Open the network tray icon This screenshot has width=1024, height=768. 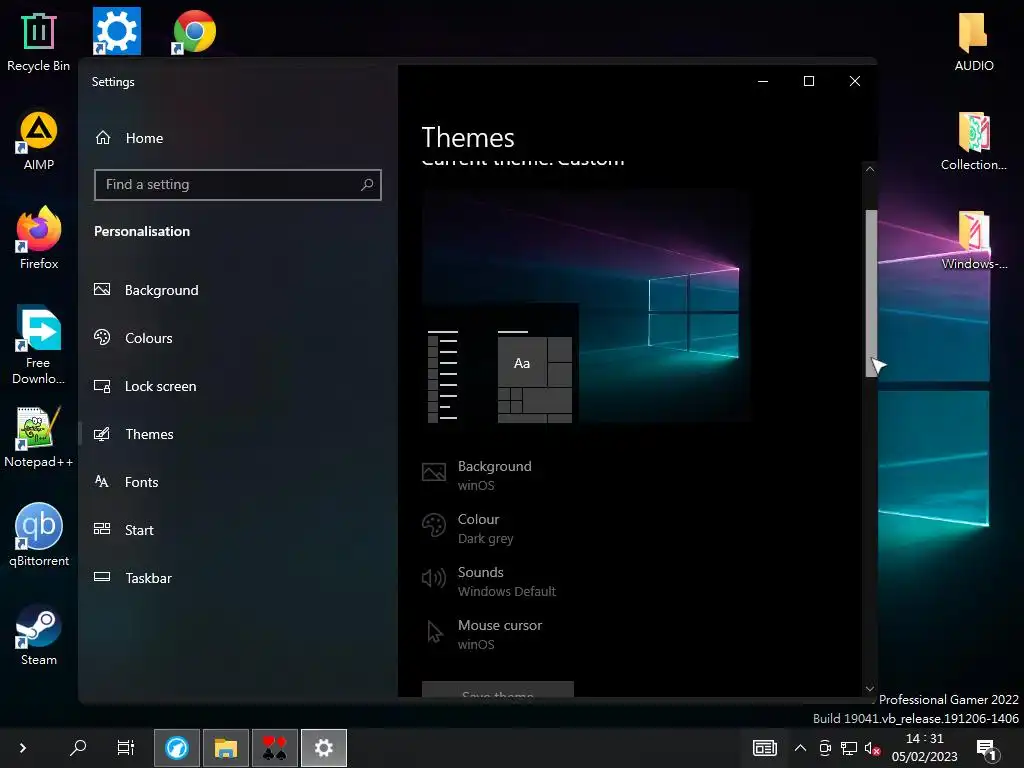pos(848,748)
